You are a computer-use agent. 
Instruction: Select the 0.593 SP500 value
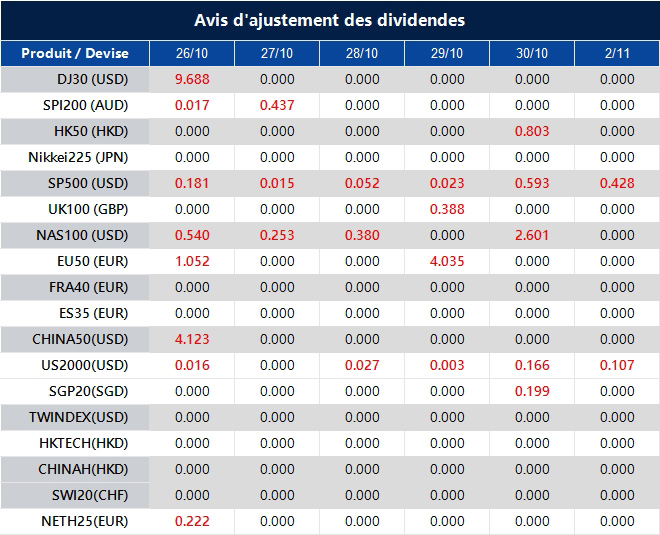(x=532, y=184)
